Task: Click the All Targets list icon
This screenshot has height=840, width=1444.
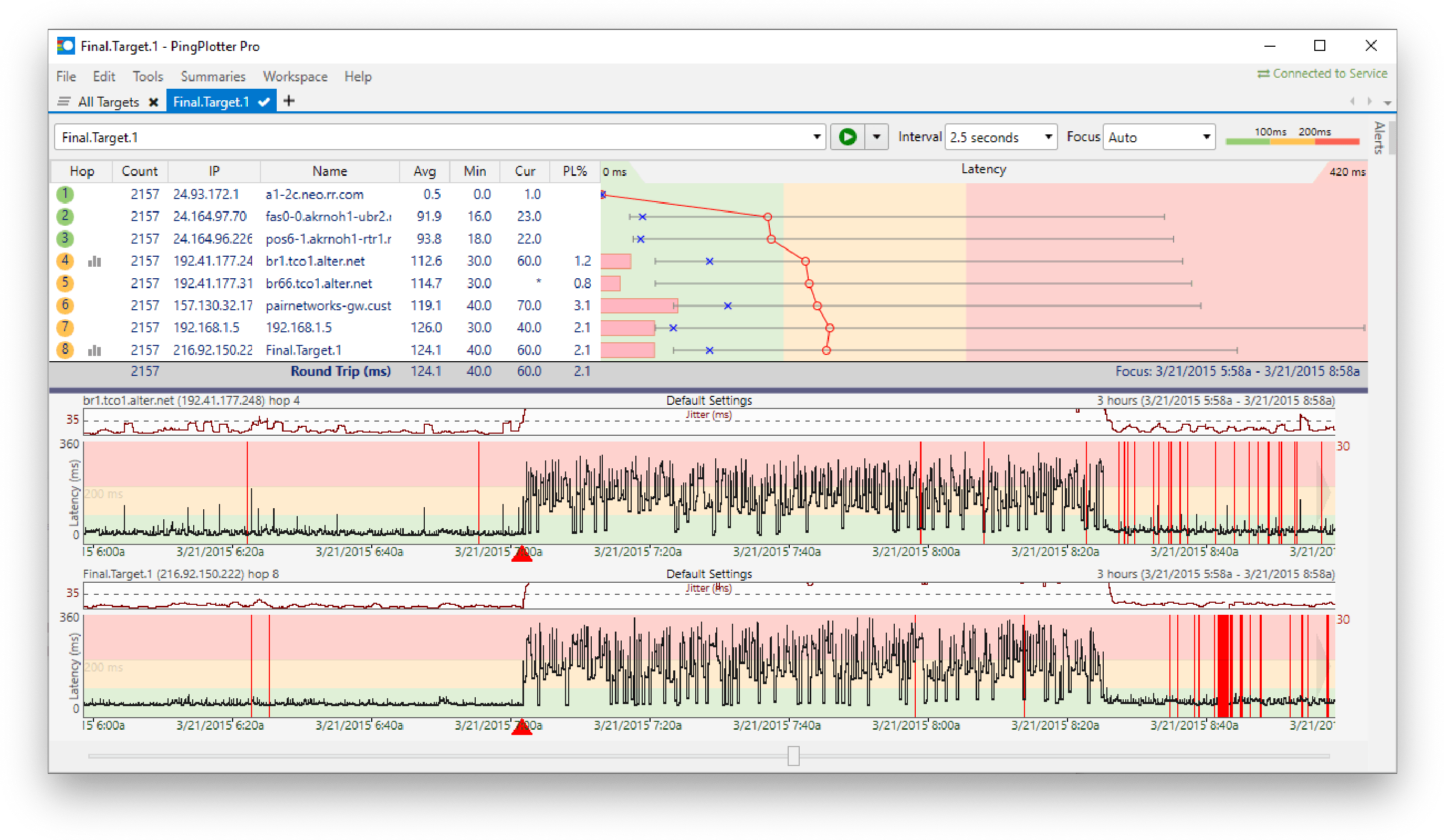Action: click(64, 101)
